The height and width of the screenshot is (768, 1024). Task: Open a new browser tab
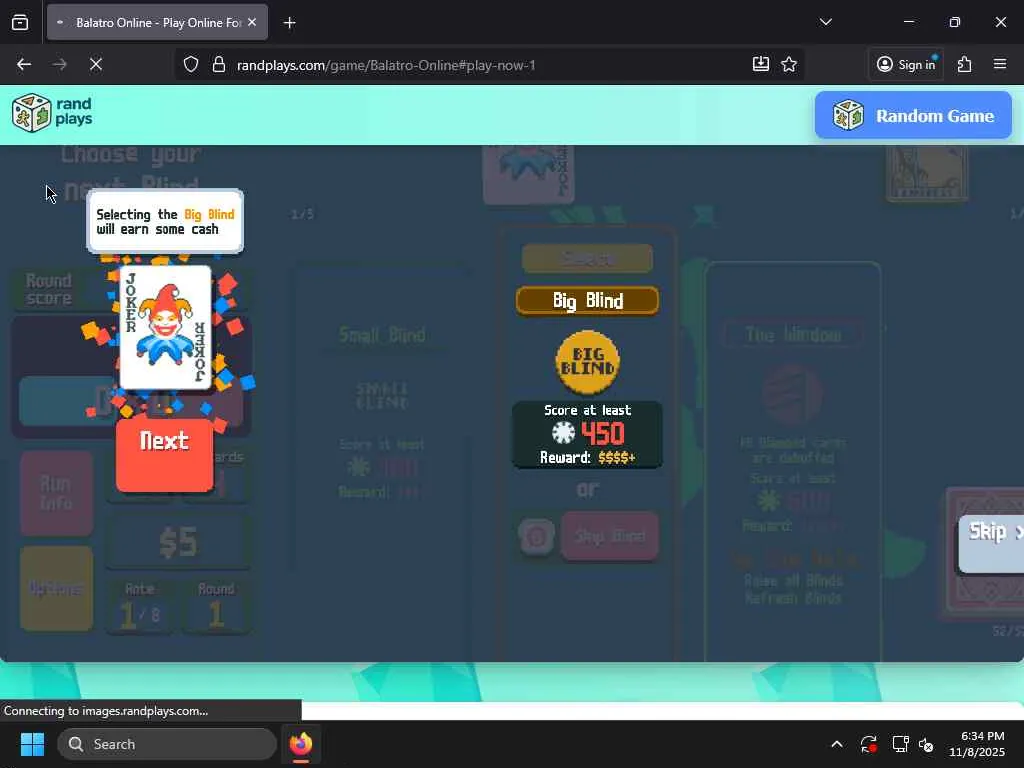coord(289,23)
